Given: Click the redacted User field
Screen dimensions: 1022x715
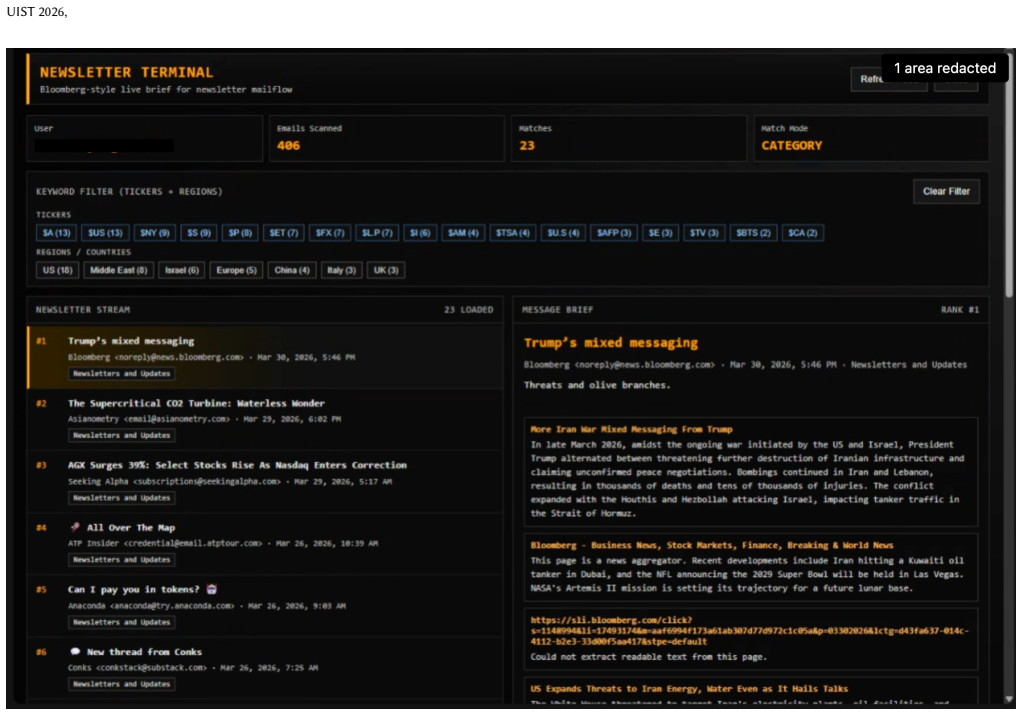Looking at the screenshot, I should (x=104, y=146).
